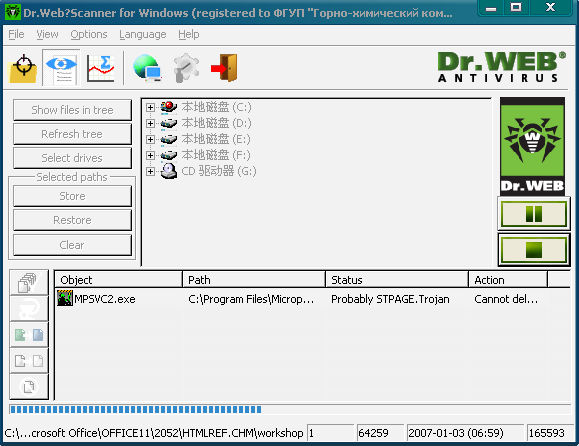This screenshot has height=446, width=579.
Task: Expand the 本地磁盘 (D:) tree node
Action: [150, 123]
